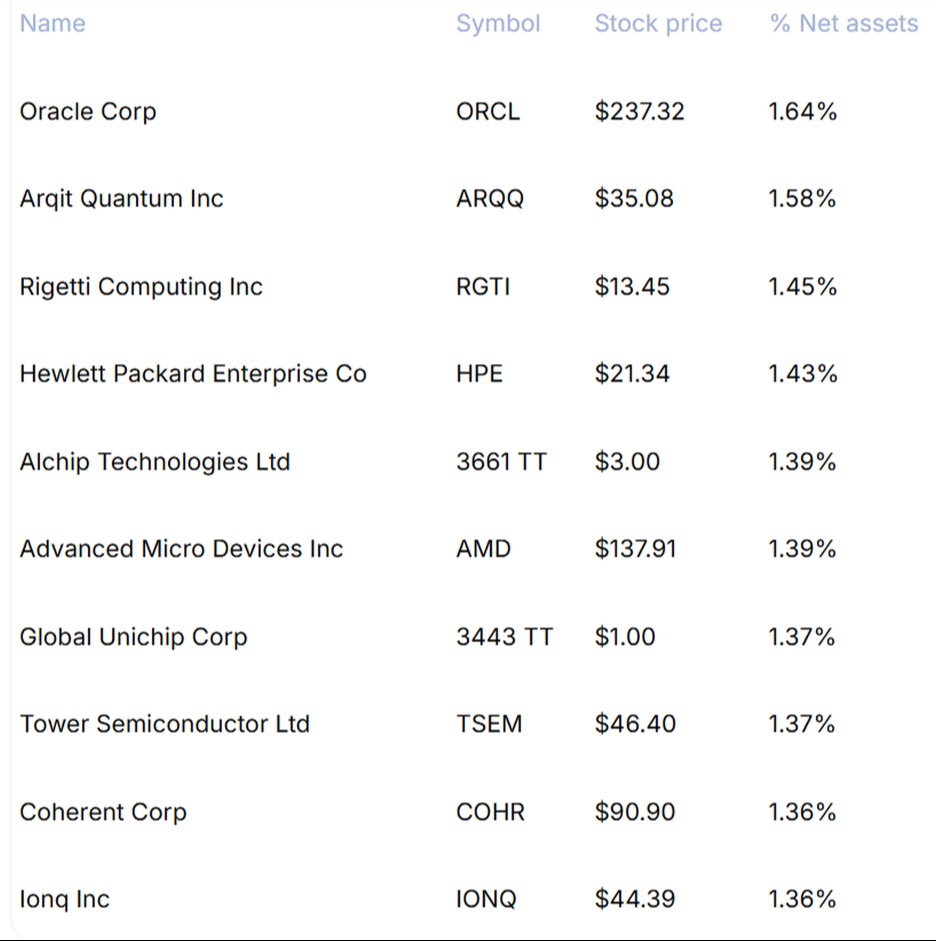Select Arqit Quantum Inc row name
Viewport: 936px width, 941px height.
click(x=121, y=199)
